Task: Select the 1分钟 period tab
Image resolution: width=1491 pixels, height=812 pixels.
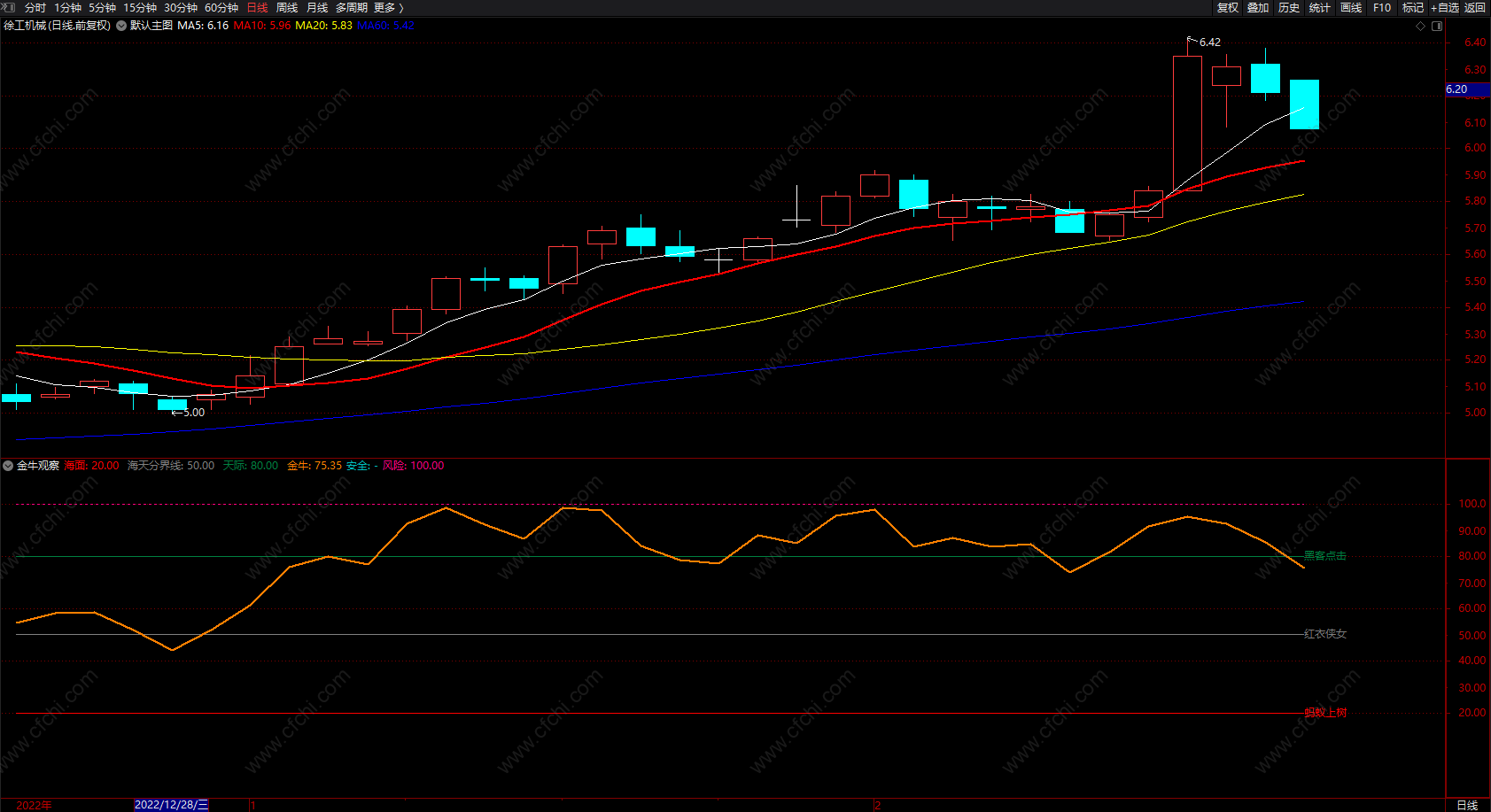Action: point(67,8)
